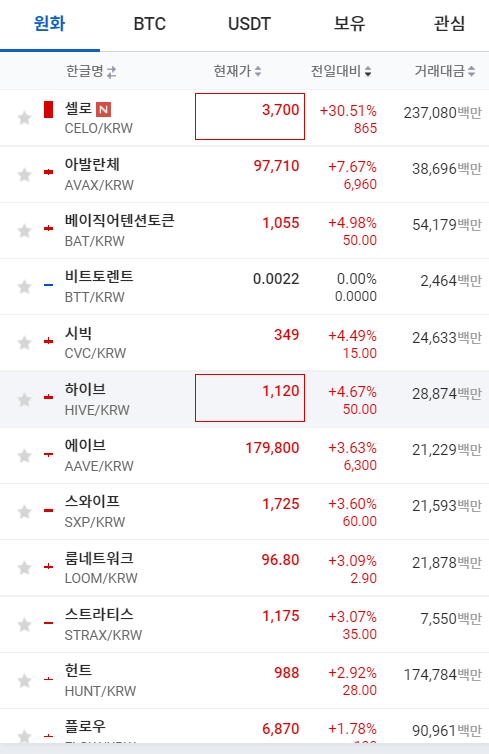This screenshot has width=489, height=754.
Task: Open the 헌트 HUNT/KRW row
Action: pos(244,680)
